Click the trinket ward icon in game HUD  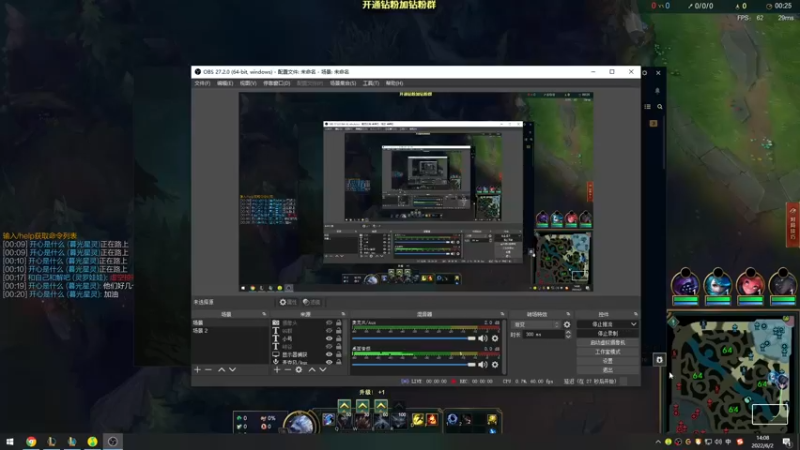[x=492, y=419]
